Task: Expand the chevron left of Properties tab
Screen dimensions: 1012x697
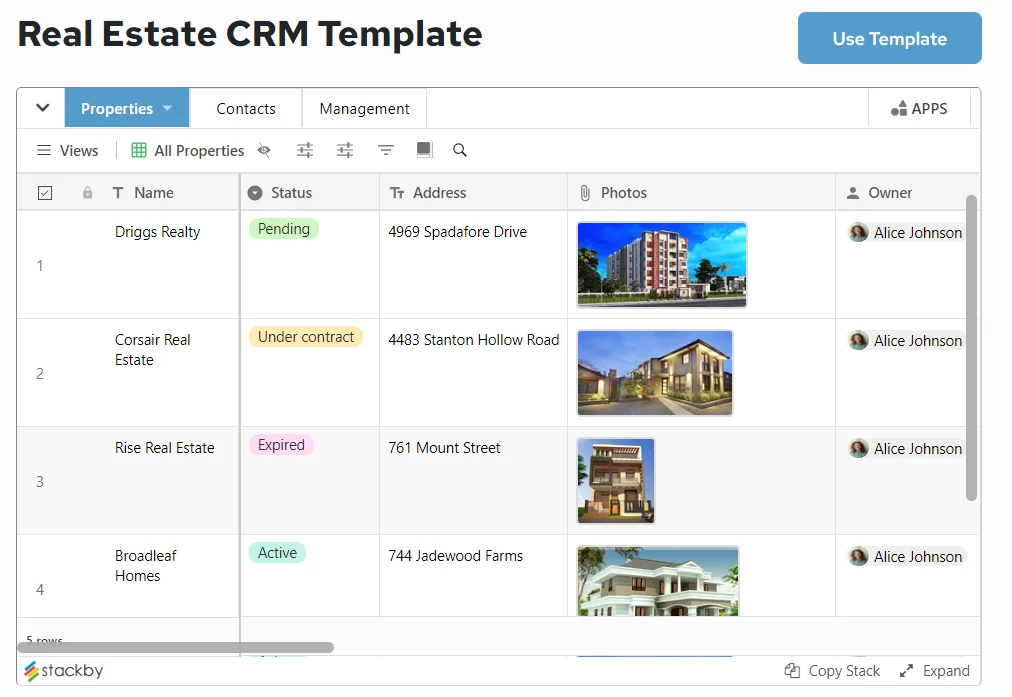Action: coord(41,107)
